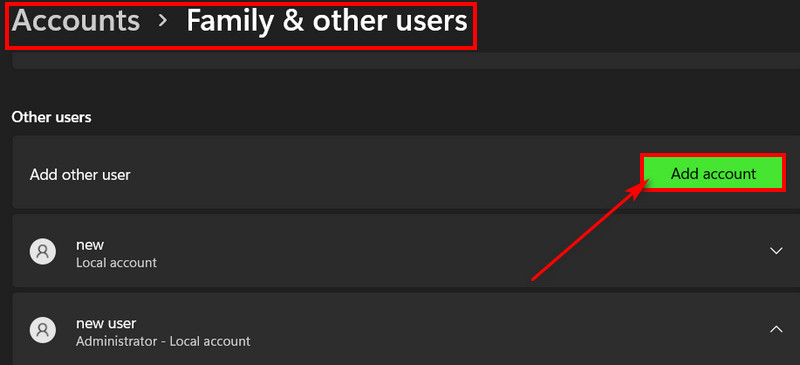Click the green Add account button
The image size is (800, 365).
click(713, 174)
